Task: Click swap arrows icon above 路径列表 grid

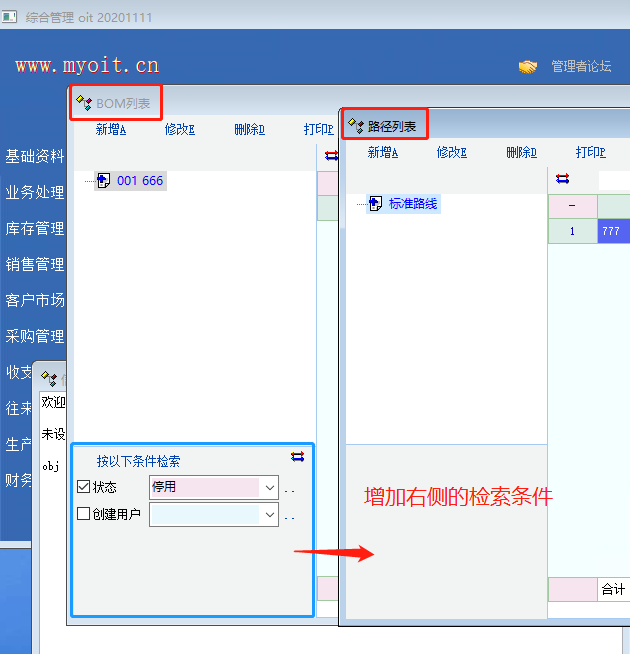Action: click(562, 178)
